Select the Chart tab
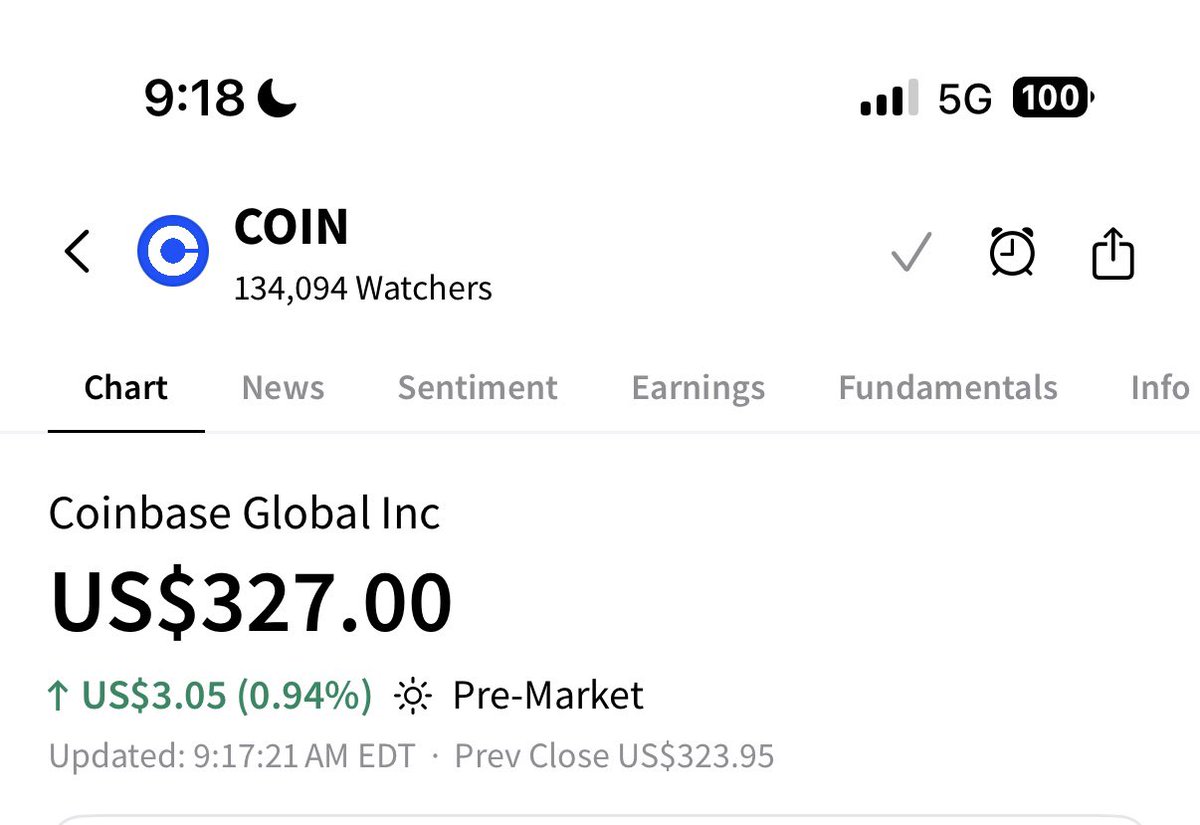The image size is (1200, 825). point(126,388)
